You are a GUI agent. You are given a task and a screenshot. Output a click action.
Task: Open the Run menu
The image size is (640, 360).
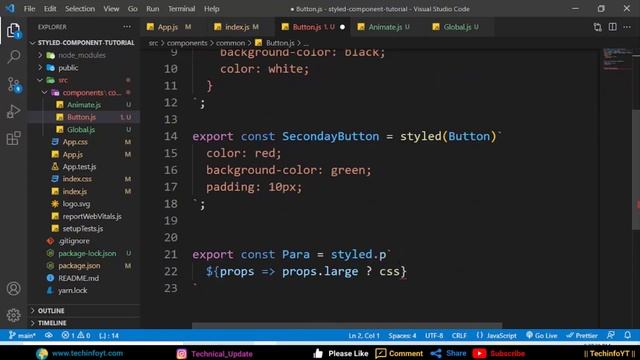click(153, 9)
